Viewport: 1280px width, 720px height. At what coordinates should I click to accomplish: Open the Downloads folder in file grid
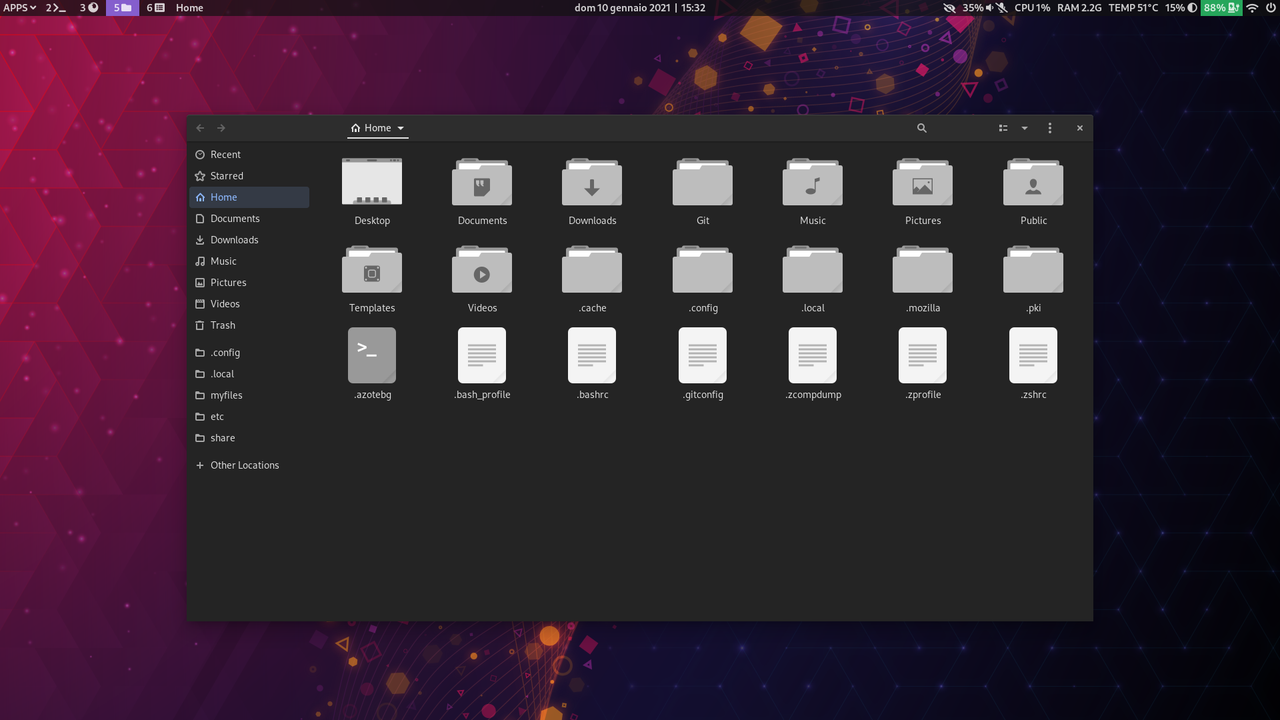click(x=592, y=182)
